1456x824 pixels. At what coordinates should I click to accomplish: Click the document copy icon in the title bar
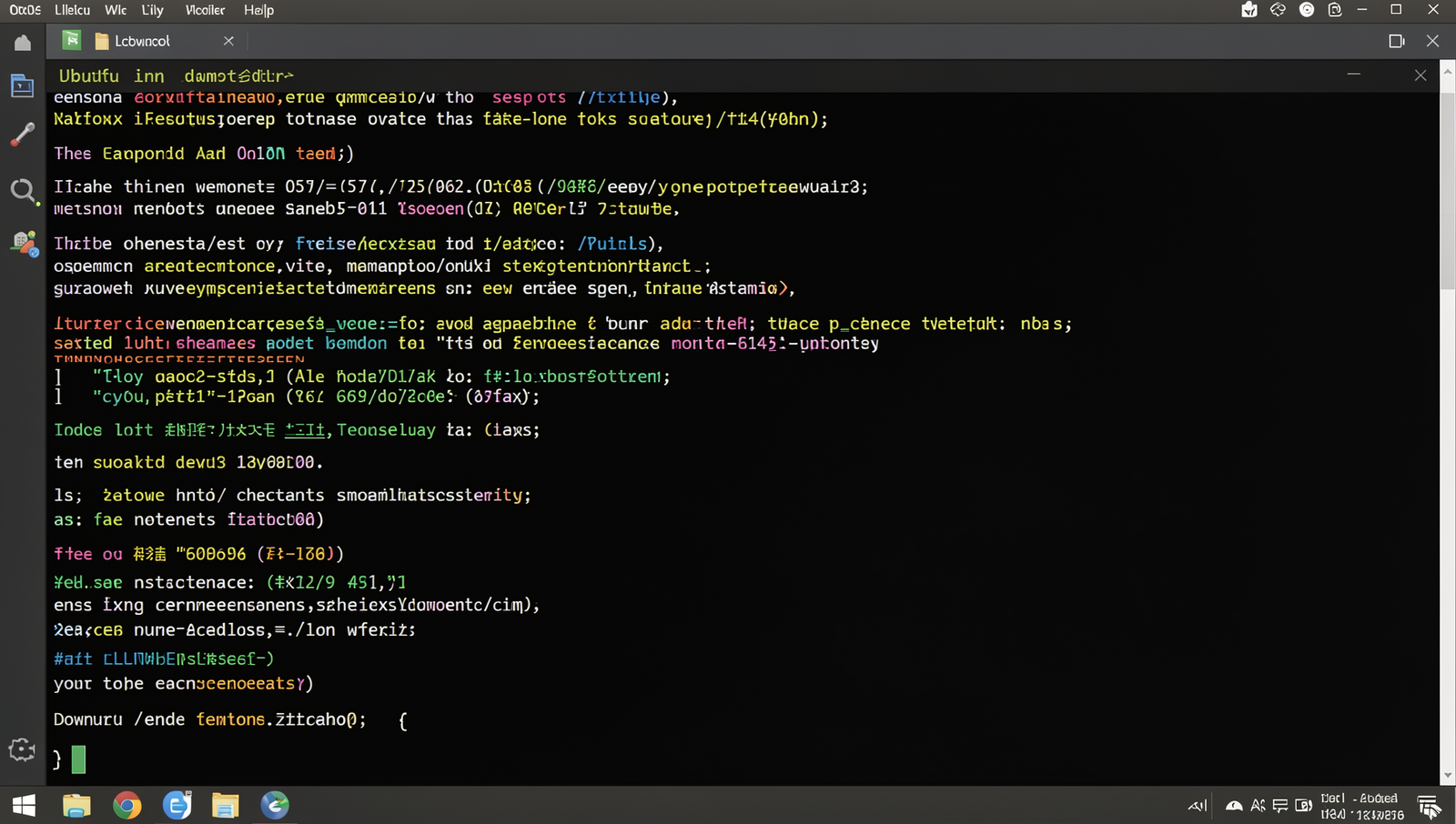[x=1335, y=10]
